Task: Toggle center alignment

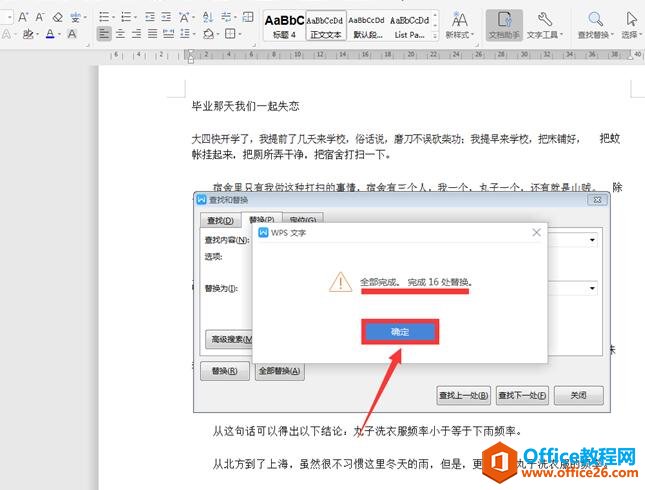Action: tap(120, 34)
